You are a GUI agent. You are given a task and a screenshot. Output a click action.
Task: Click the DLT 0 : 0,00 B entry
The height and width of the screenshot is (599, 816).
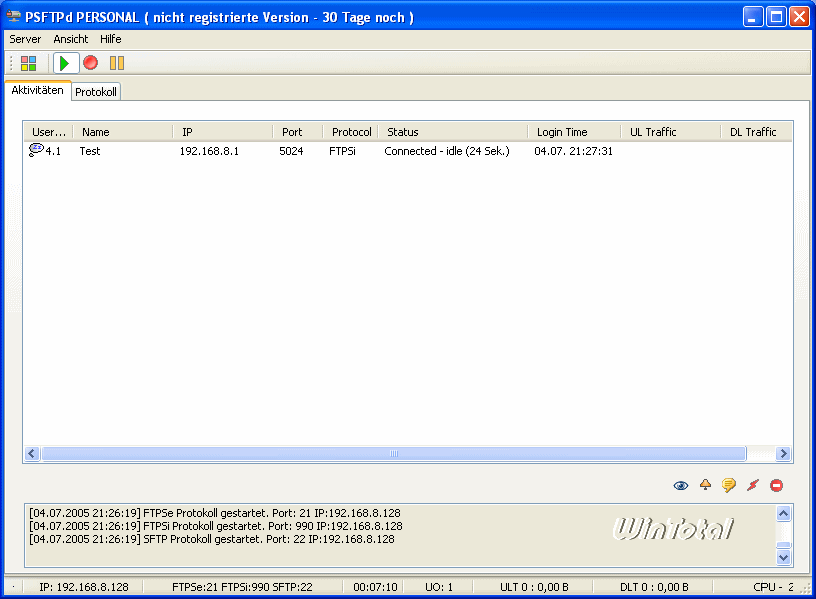point(654,587)
